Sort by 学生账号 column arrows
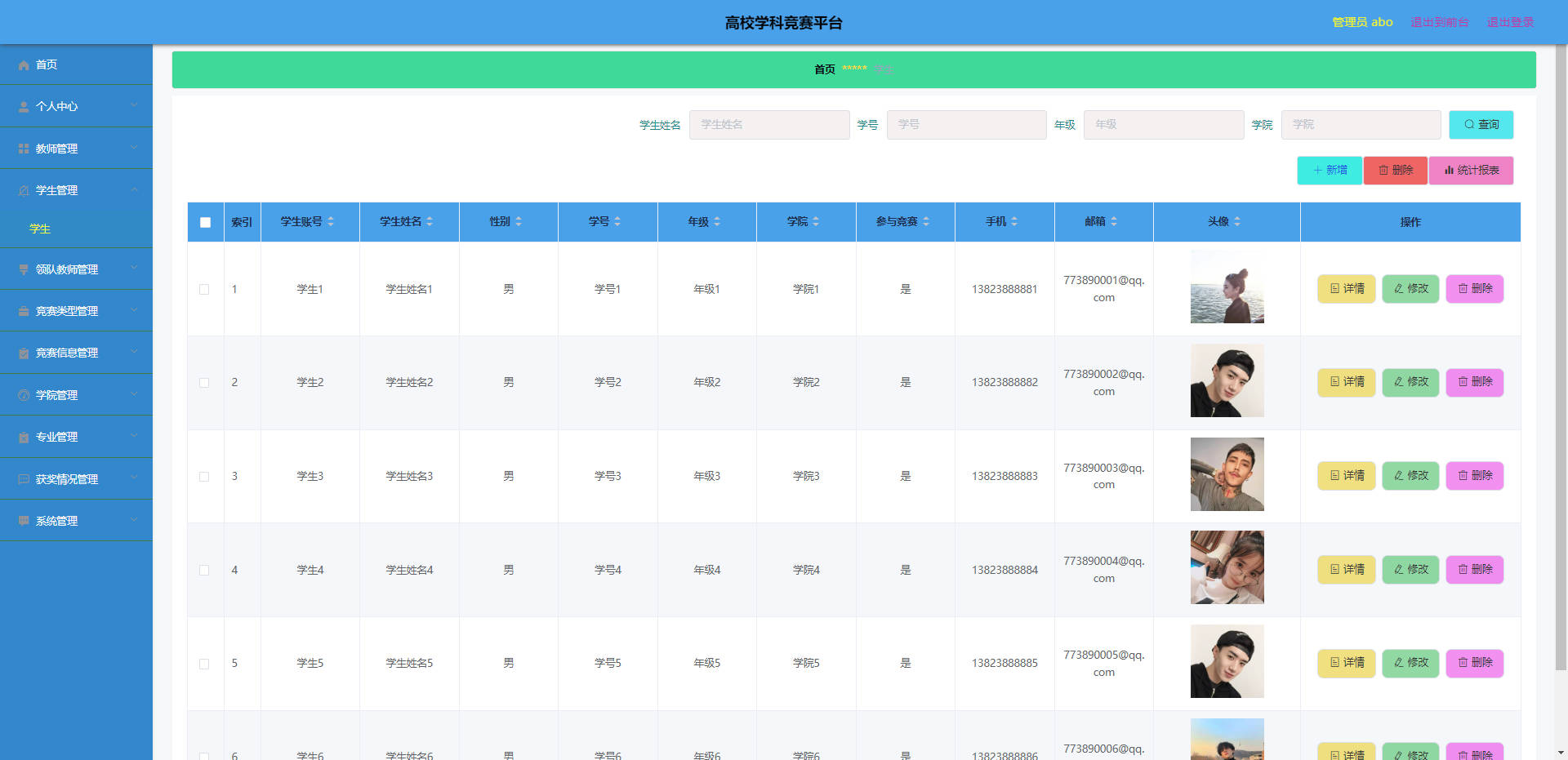 [x=331, y=222]
